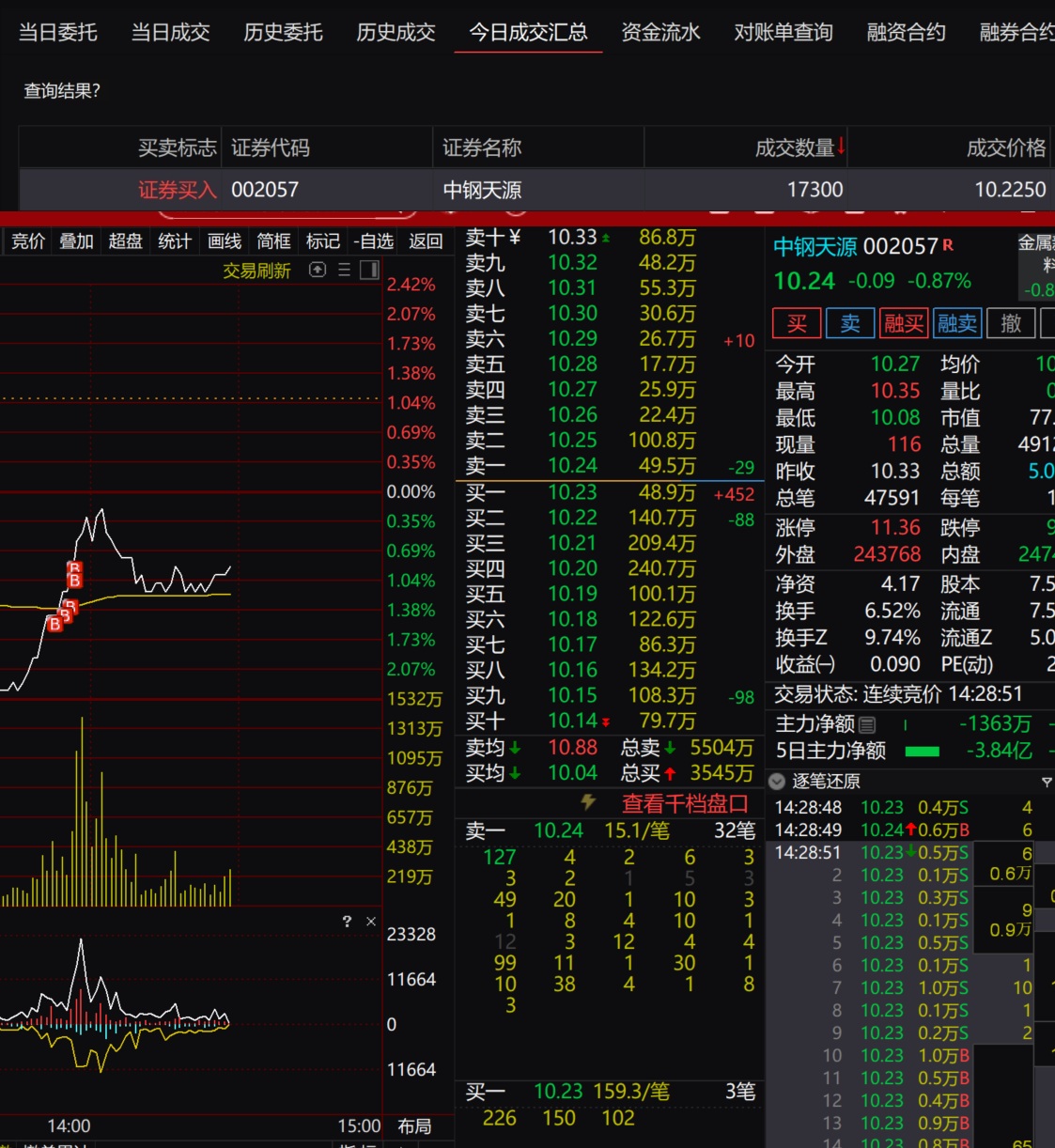Viewport: 1055px width, 1148px height.
Task: Click the 融卖 margin sell button
Action: [x=957, y=323]
